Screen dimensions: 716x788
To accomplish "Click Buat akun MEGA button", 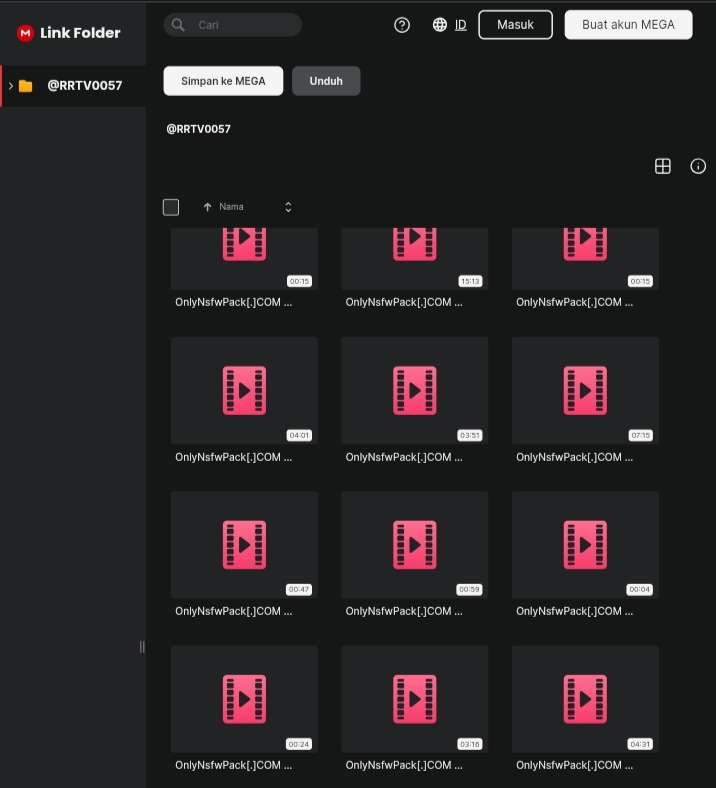I will tap(628, 25).
